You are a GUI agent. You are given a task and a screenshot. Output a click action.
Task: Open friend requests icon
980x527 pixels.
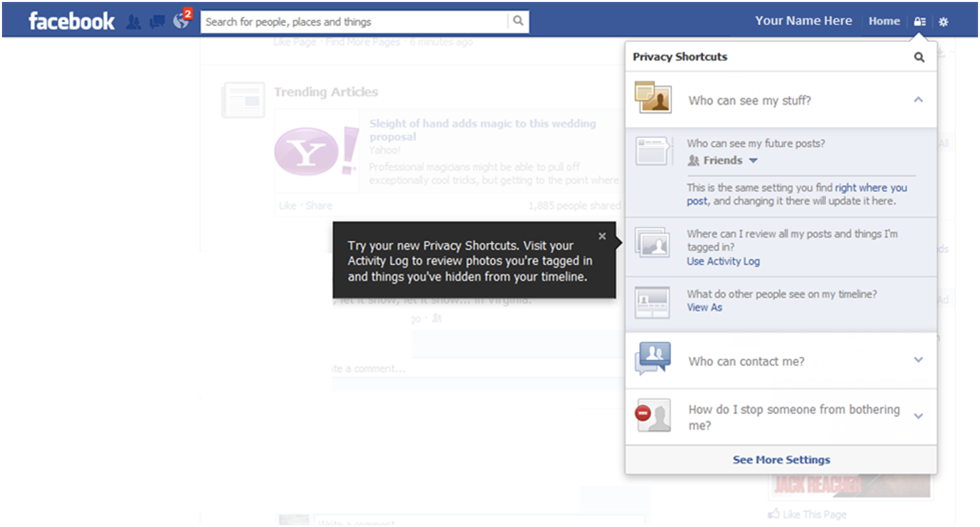[133, 22]
